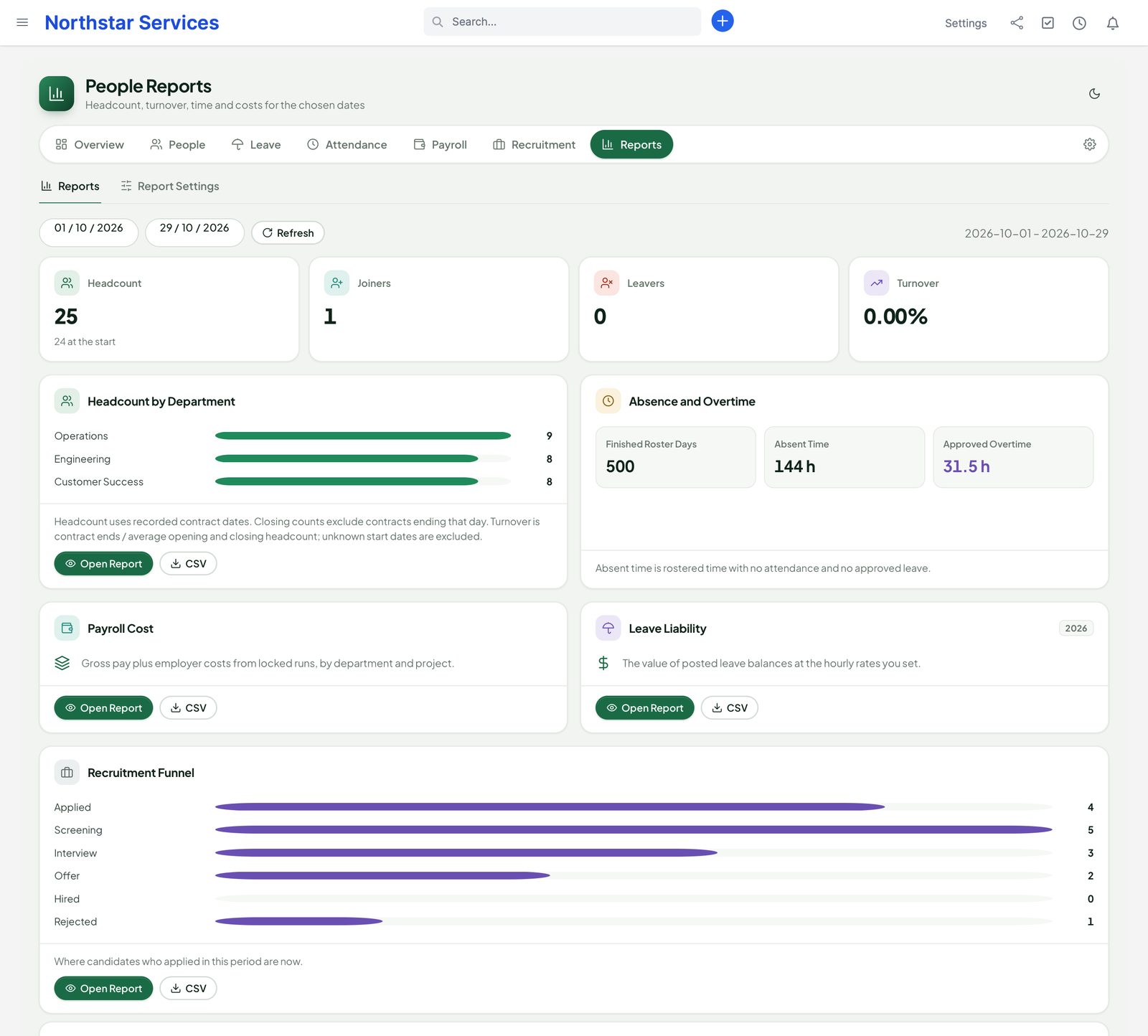Select the Reports sub-tab
This screenshot has height=1036, width=1148.
tap(70, 186)
